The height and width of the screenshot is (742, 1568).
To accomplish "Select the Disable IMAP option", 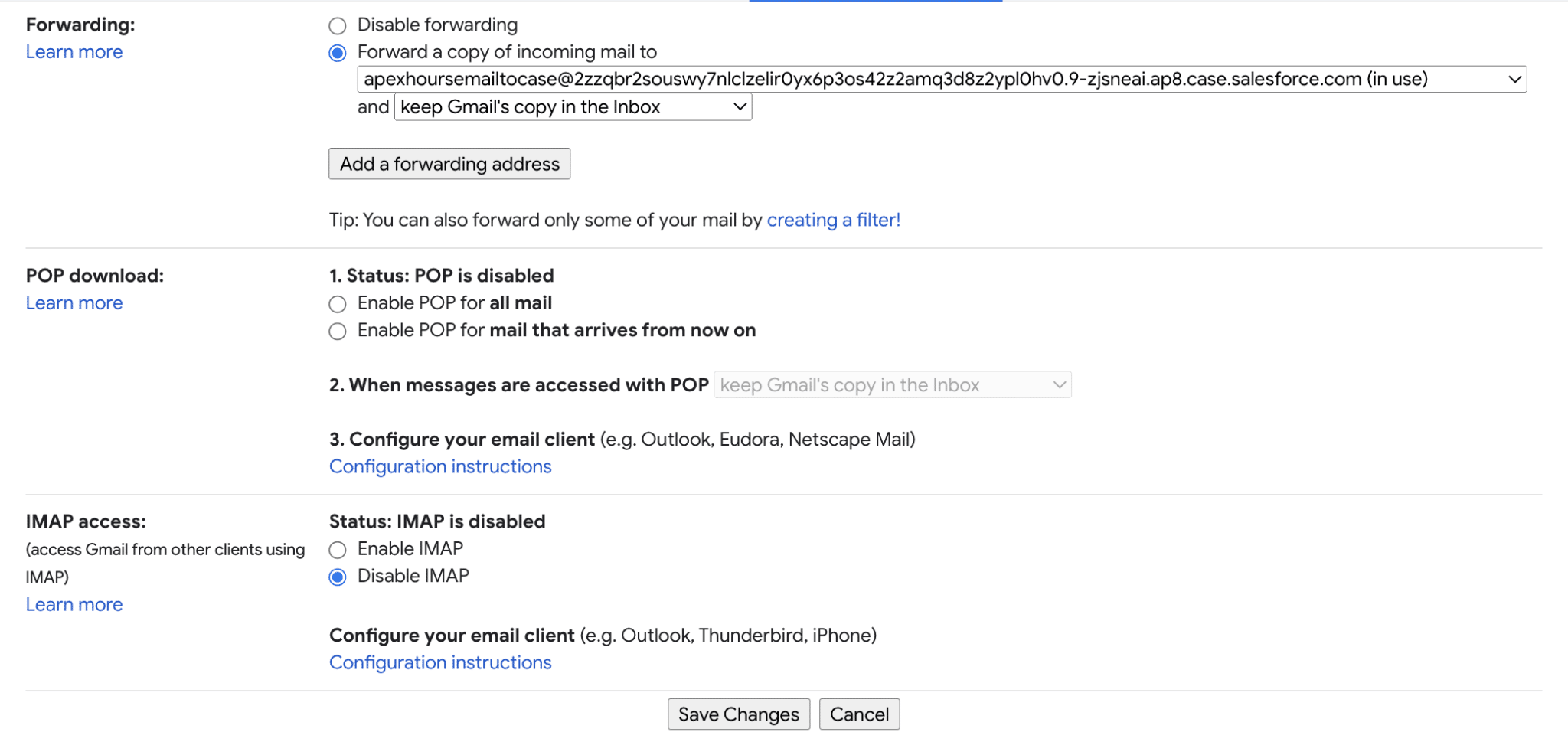I will (x=338, y=577).
